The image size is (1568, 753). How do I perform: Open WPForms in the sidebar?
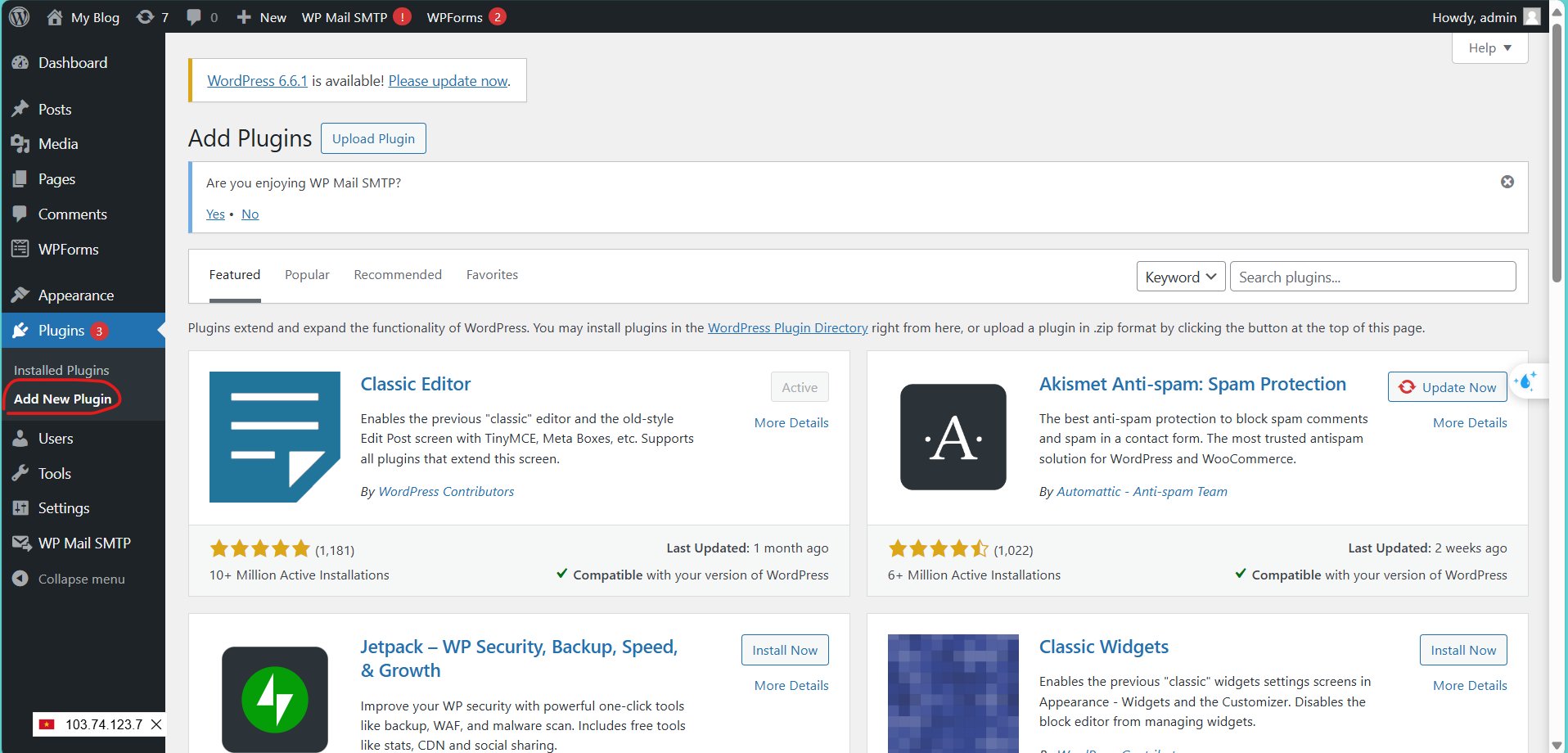83,250
